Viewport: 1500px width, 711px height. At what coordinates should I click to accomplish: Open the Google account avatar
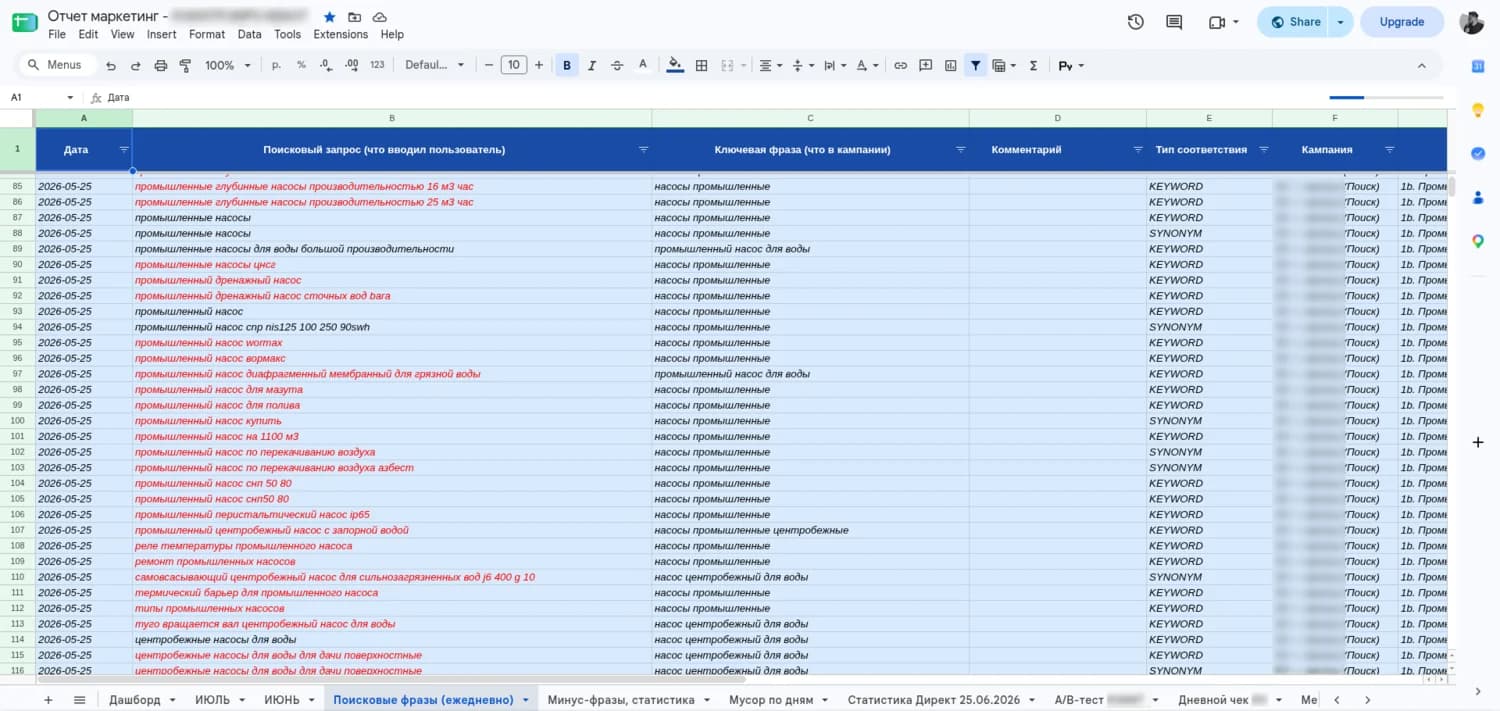1471,22
